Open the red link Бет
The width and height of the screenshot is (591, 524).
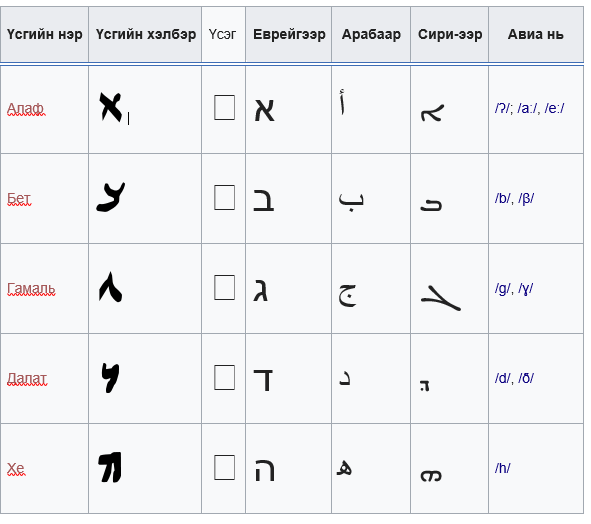click(19, 198)
